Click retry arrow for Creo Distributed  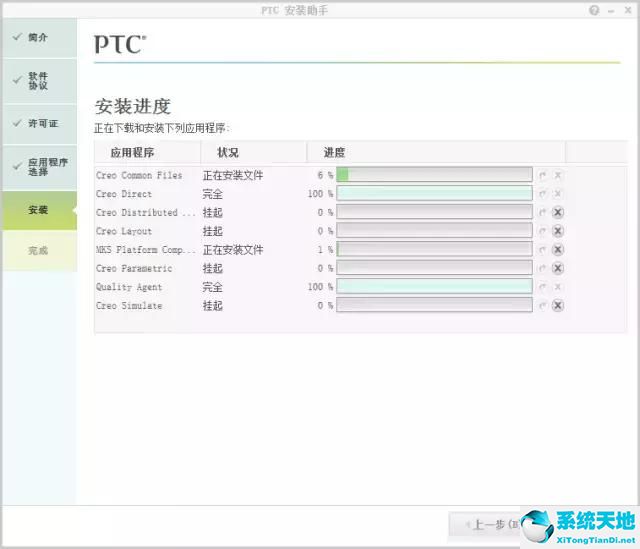(542, 213)
